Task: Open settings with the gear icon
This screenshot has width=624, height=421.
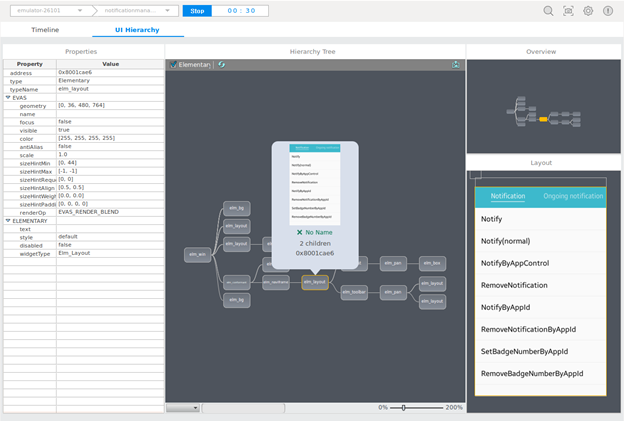Action: tap(588, 11)
